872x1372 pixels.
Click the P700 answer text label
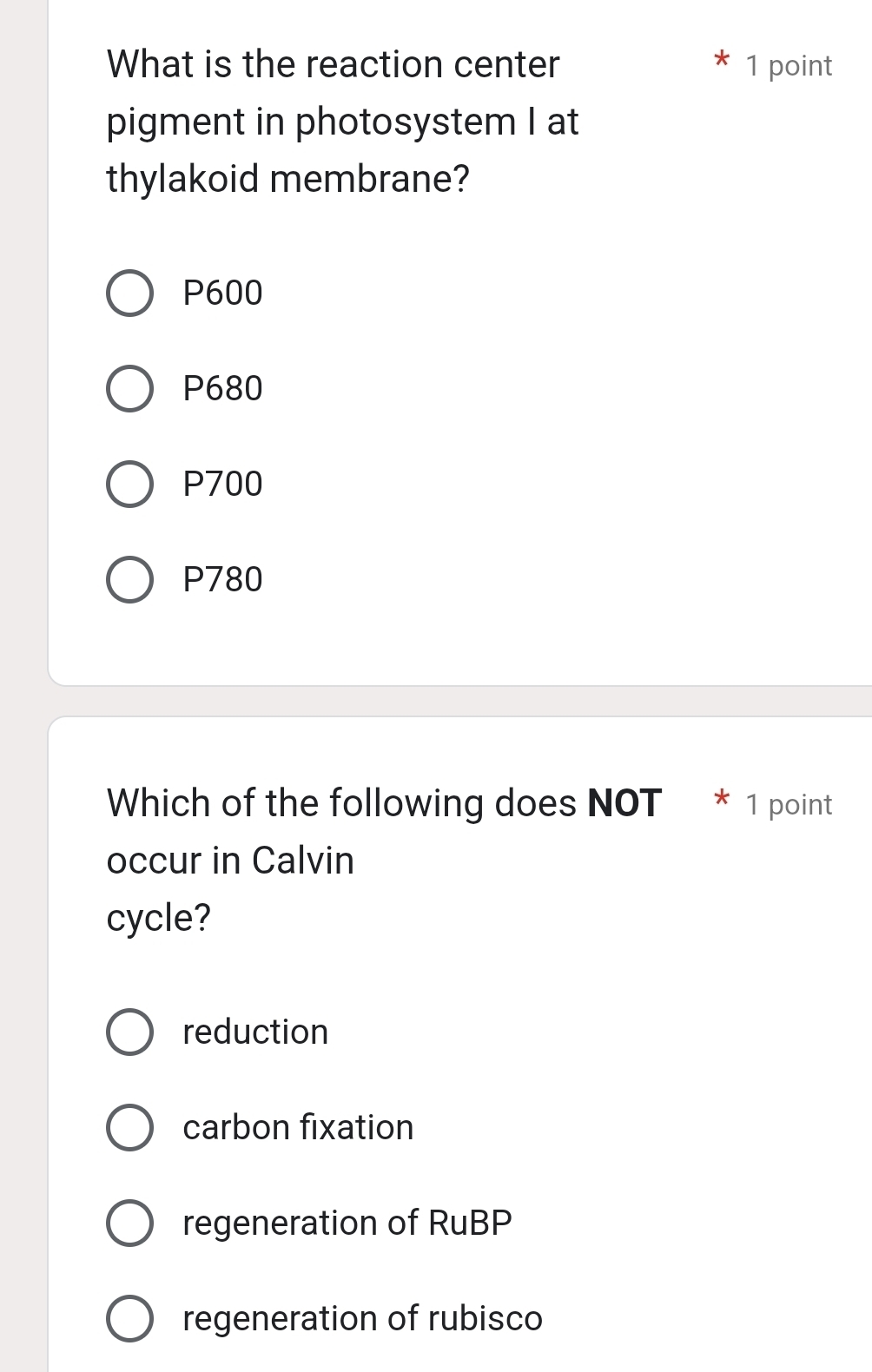click(222, 484)
